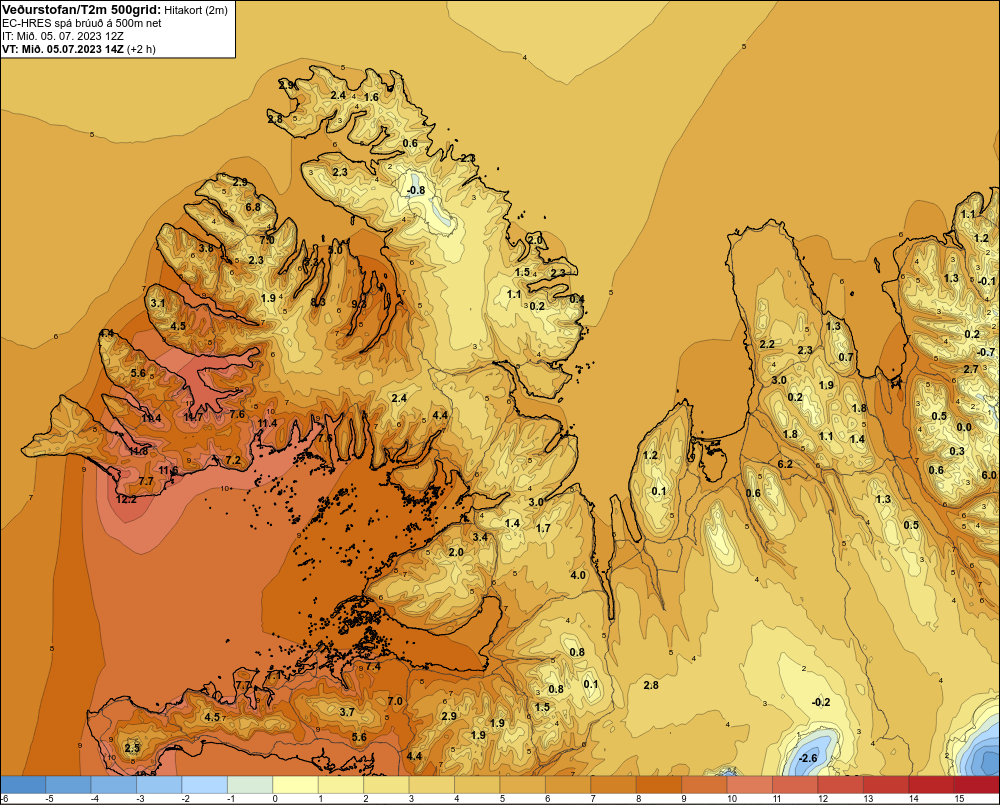Click the '12.2' temperature value
Screen dimensions: 1000x805
[x=126, y=499]
